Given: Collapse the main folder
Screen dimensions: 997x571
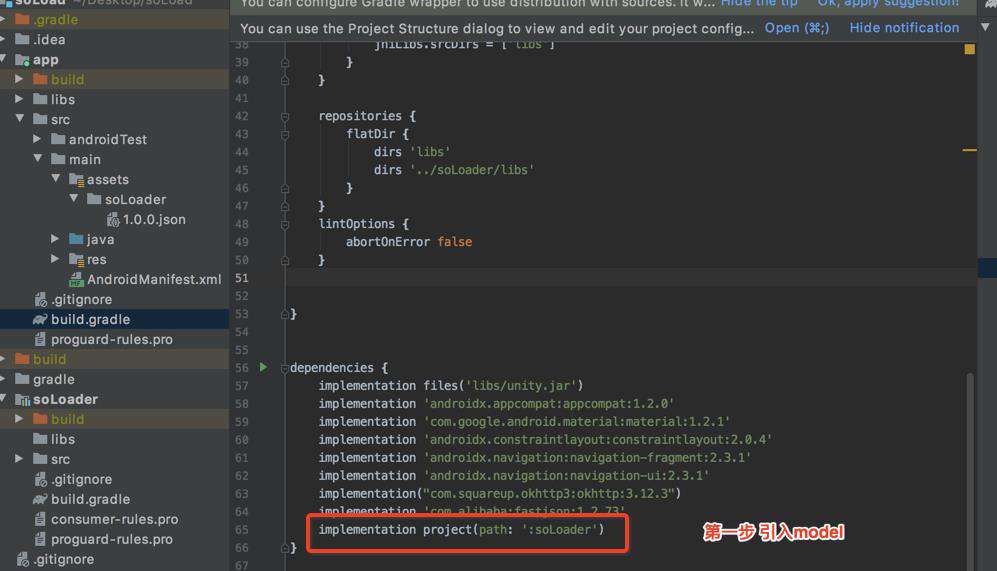Looking at the screenshot, I should click(37, 158).
